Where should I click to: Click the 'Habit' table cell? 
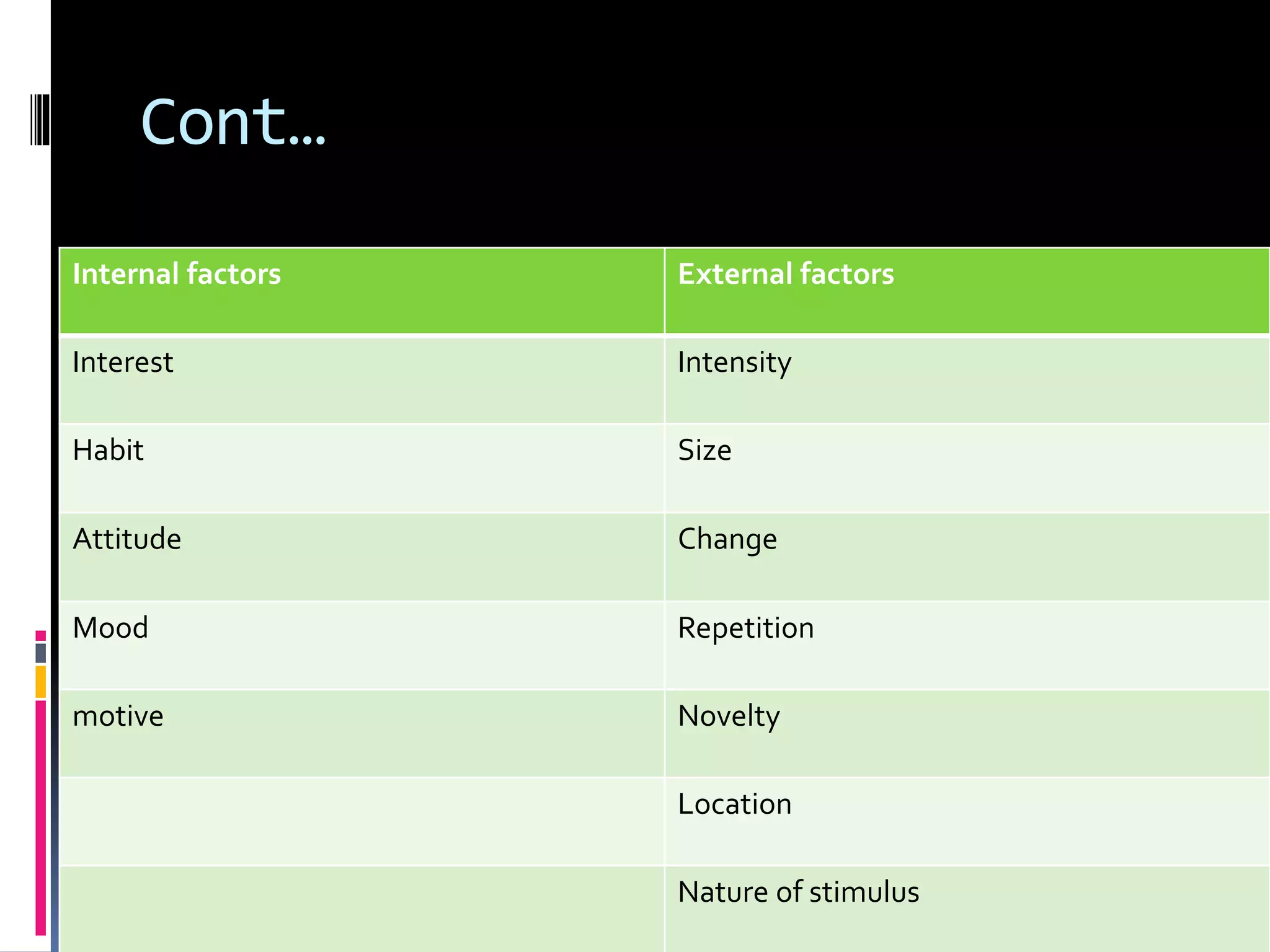pyautogui.click(x=362, y=468)
